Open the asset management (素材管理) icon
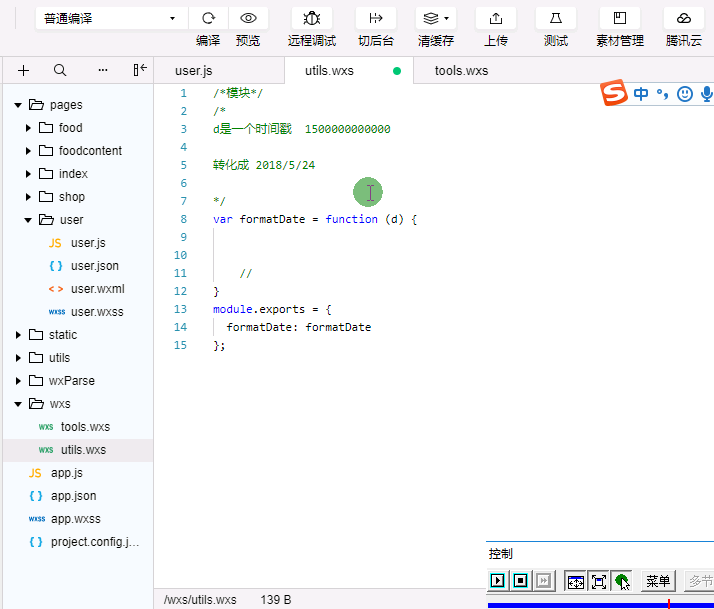Viewport: 714px width, 609px height. [x=620, y=18]
